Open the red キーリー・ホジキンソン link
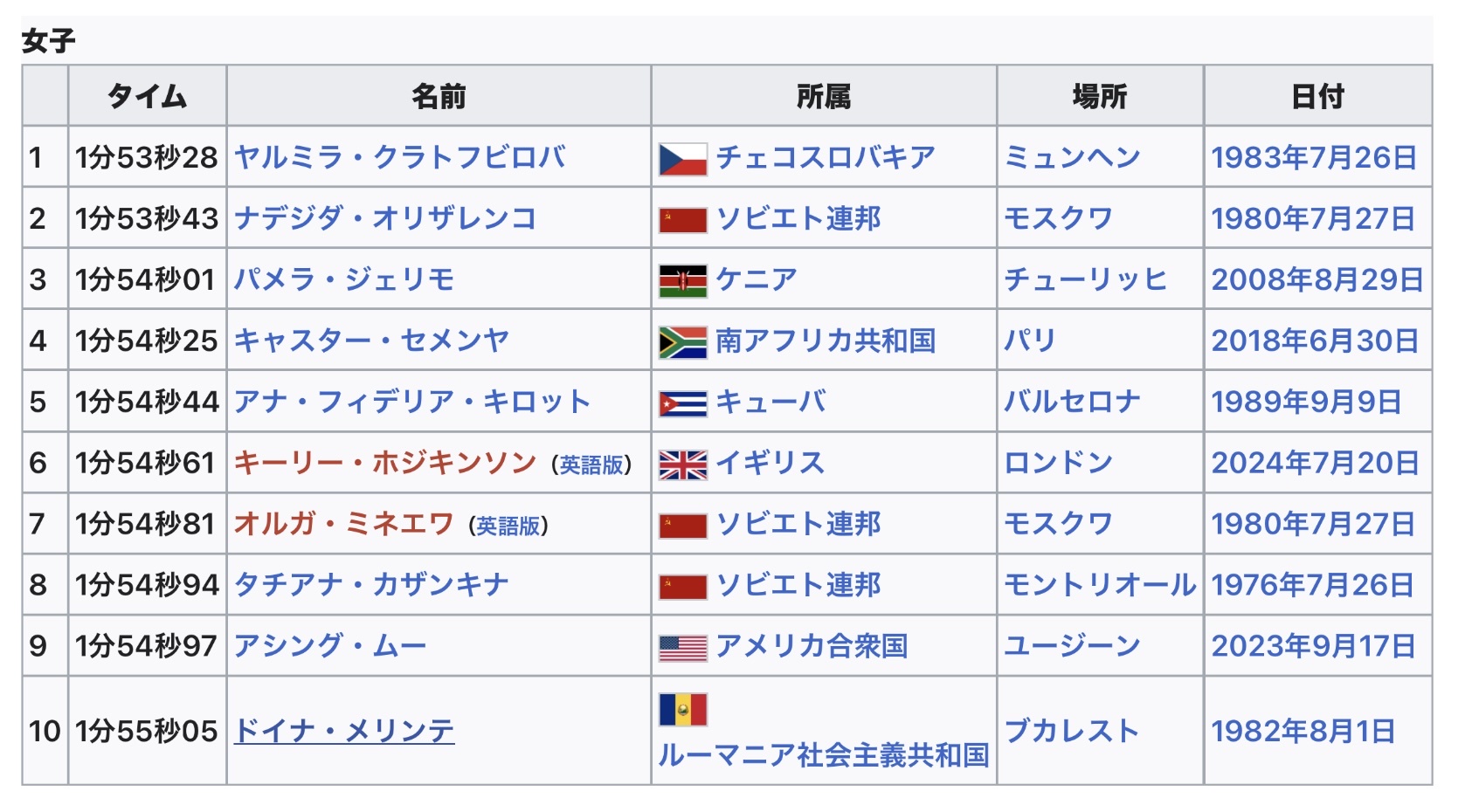This screenshot has width=1465, height=812. pyautogui.click(x=385, y=463)
